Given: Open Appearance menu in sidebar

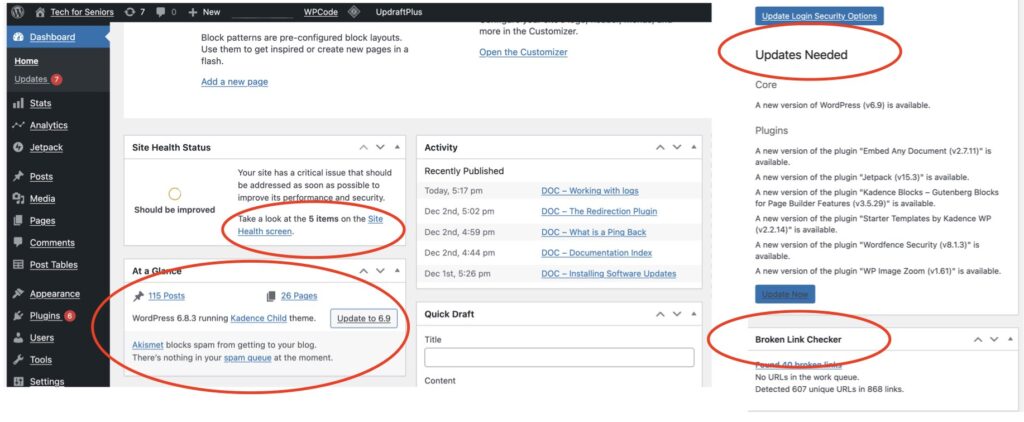Looking at the screenshot, I should (x=54, y=294).
